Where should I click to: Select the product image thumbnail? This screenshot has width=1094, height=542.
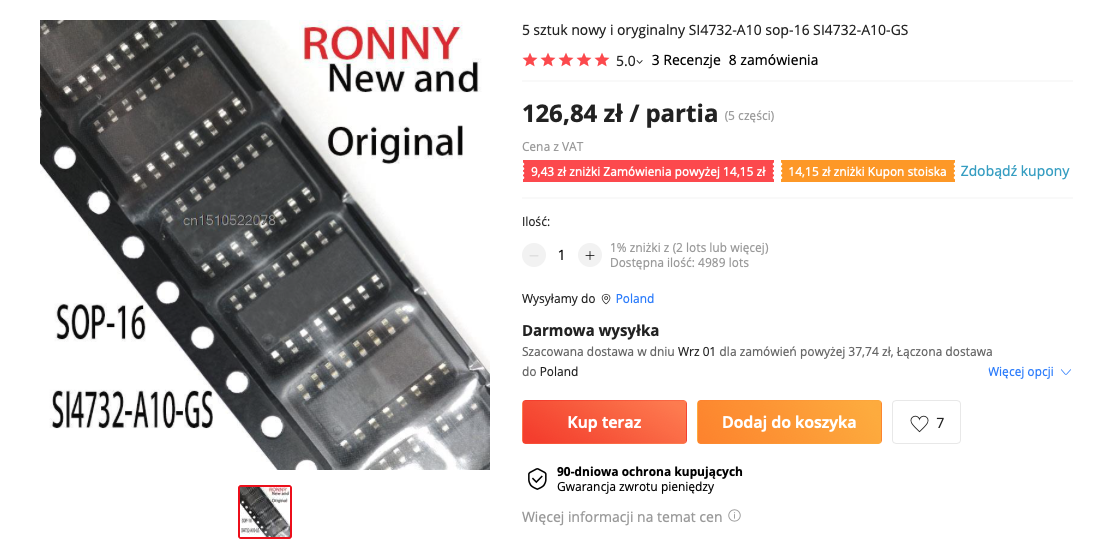[264, 512]
